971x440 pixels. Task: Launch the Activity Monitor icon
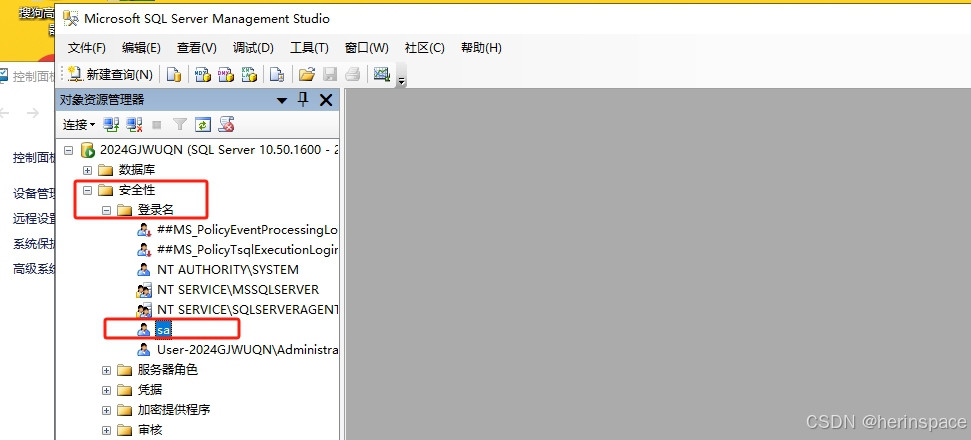click(381, 75)
